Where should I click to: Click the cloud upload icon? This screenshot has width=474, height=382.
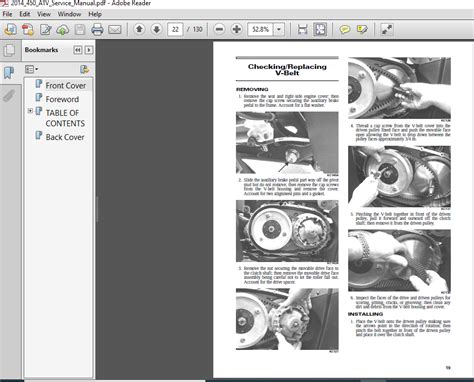[63, 30]
